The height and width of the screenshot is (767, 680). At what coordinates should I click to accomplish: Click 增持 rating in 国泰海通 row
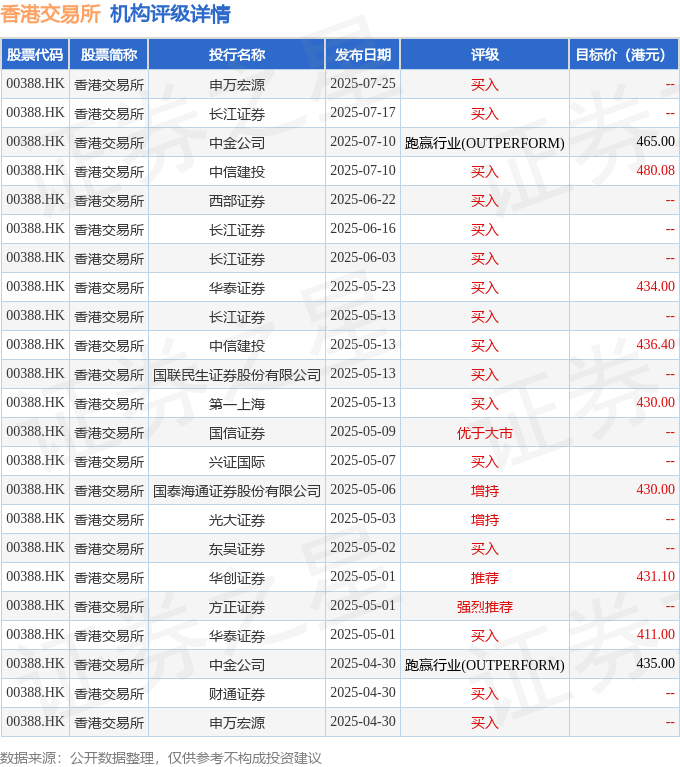pos(485,491)
